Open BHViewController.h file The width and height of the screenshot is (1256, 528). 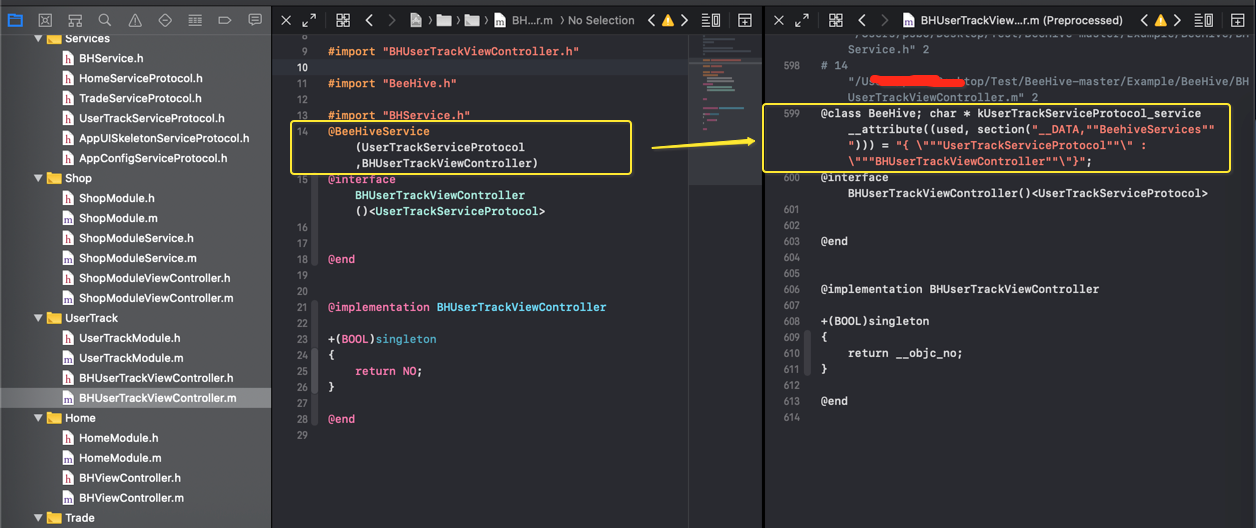[130, 478]
